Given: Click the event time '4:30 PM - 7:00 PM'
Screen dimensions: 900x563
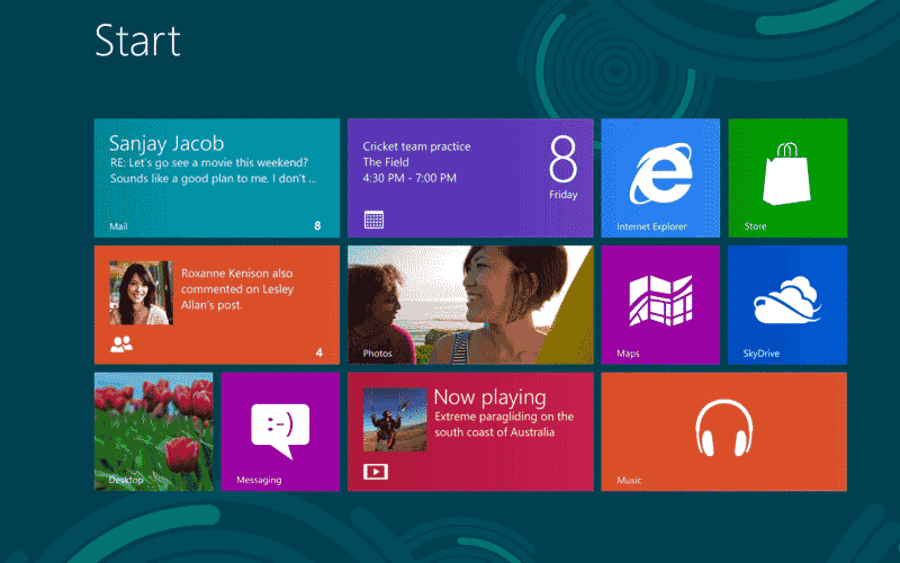Looking at the screenshot, I should pyautogui.click(x=409, y=178).
